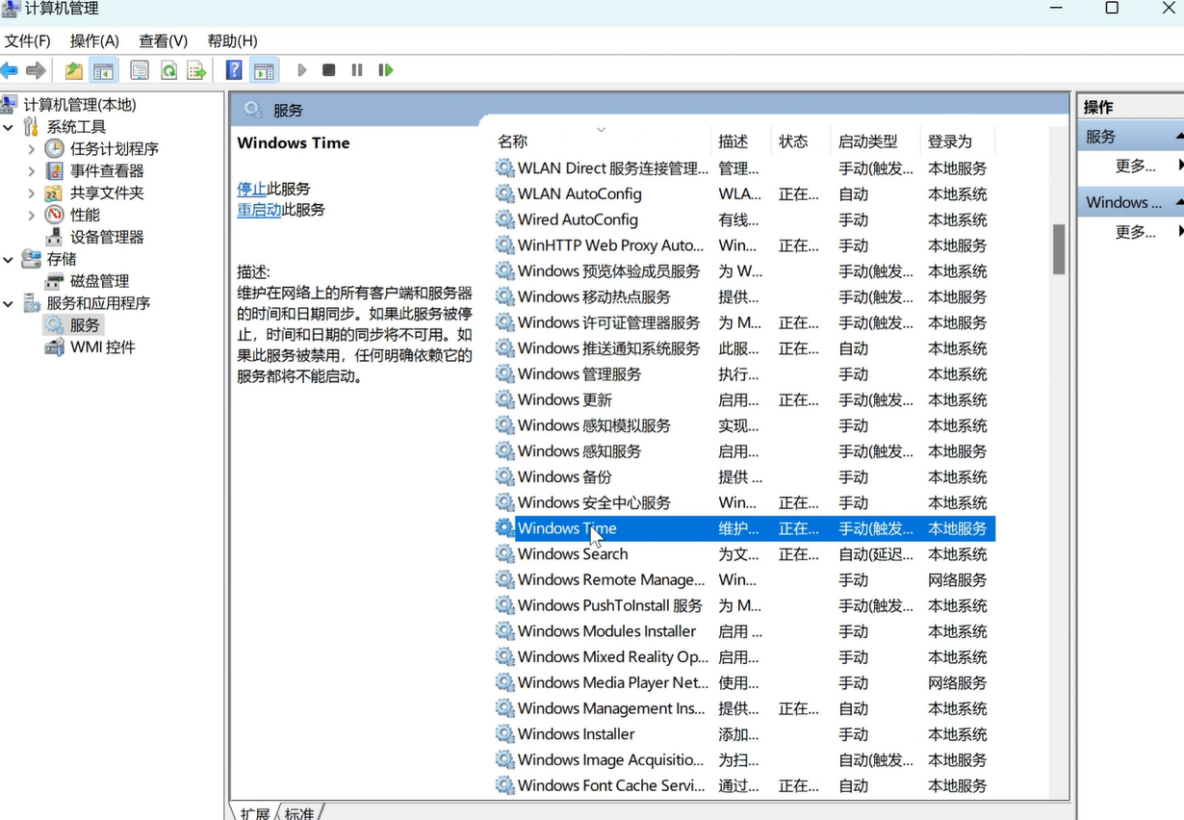Image resolution: width=1184 pixels, height=820 pixels.
Task: Click the 事件查看器 tree icon
Action: pyautogui.click(x=54, y=171)
